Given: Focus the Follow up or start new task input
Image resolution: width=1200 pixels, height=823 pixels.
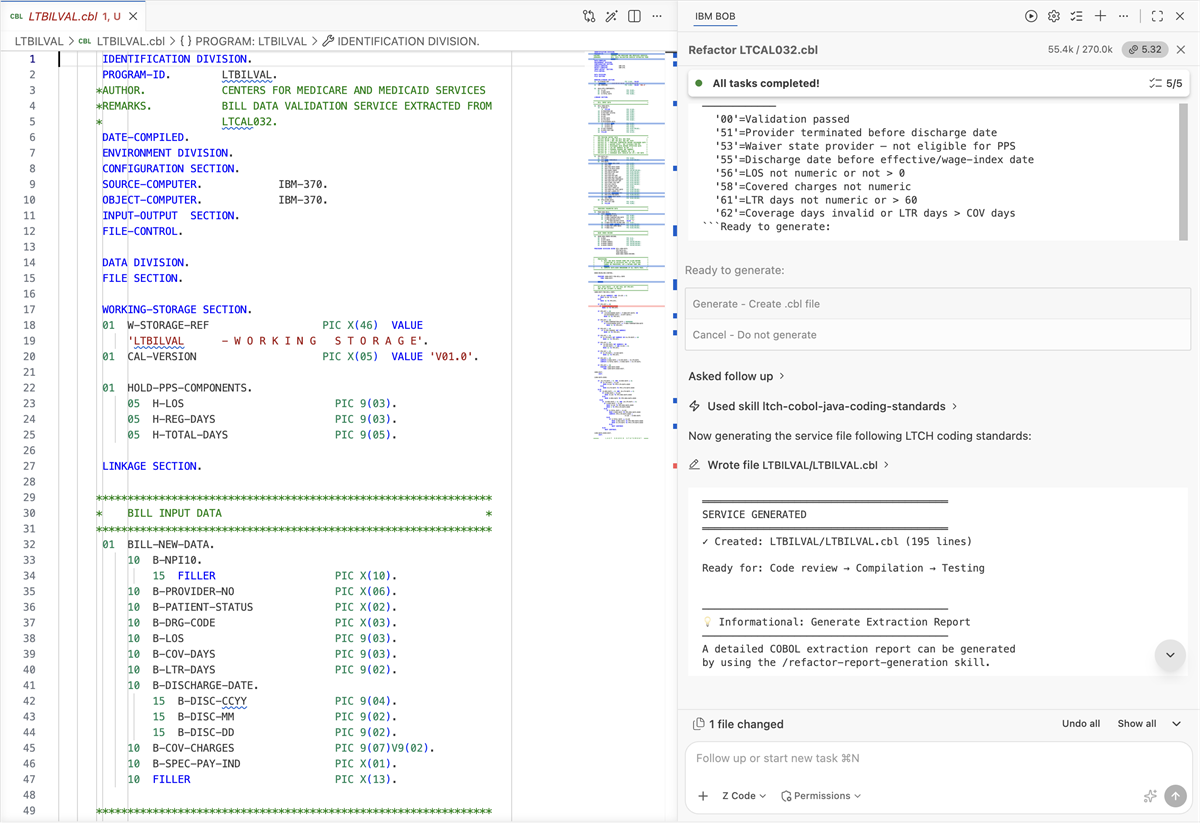Looking at the screenshot, I should (x=938, y=758).
